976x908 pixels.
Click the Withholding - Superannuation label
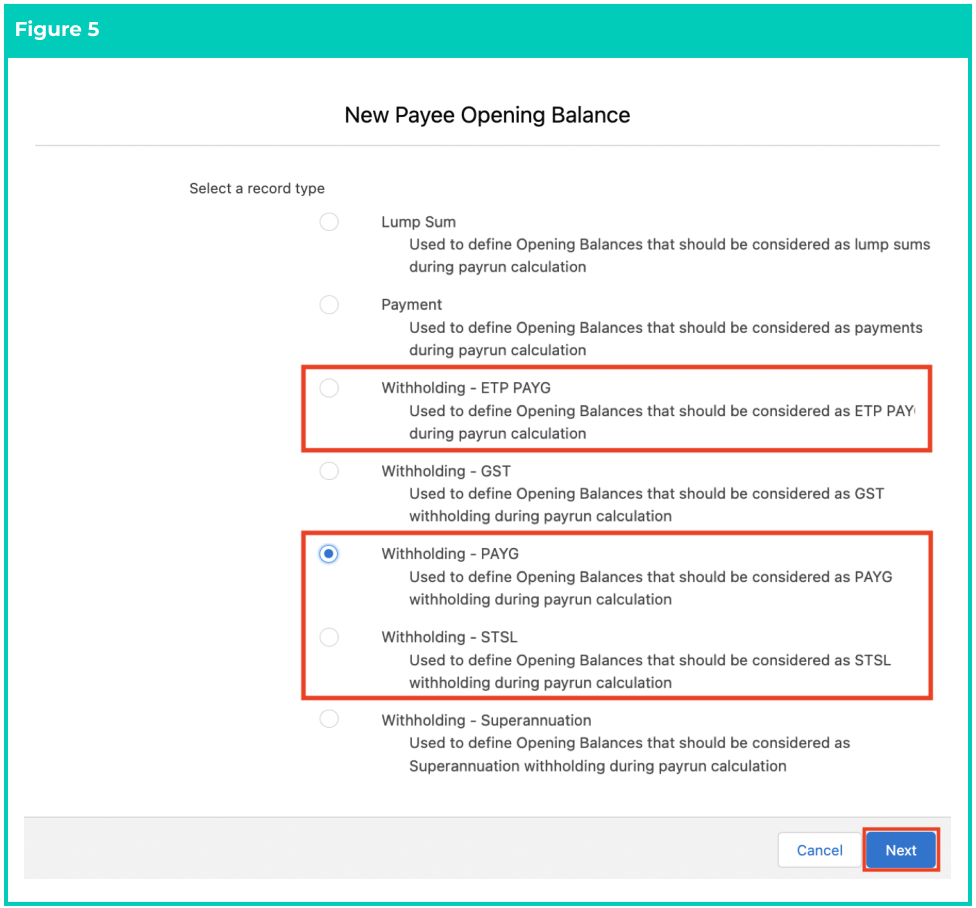tap(486, 721)
